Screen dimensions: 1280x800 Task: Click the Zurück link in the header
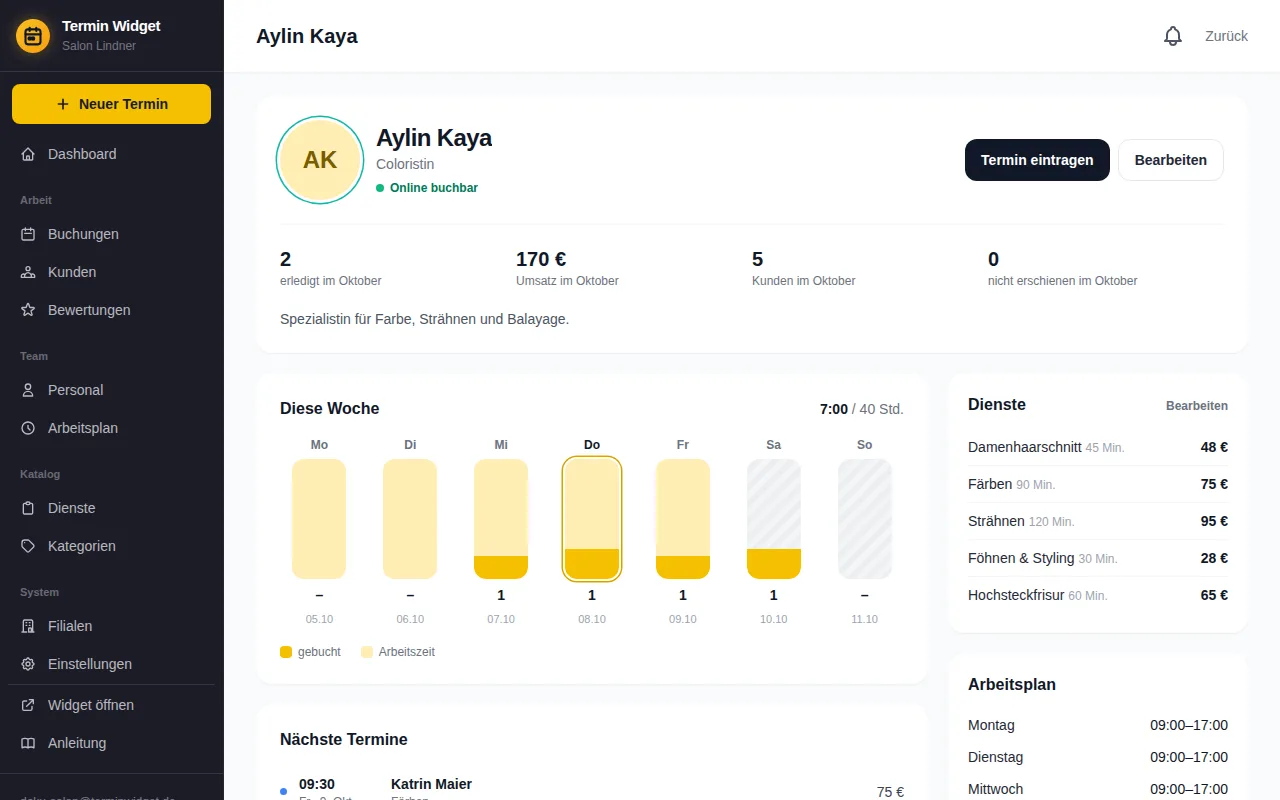tap(1227, 36)
